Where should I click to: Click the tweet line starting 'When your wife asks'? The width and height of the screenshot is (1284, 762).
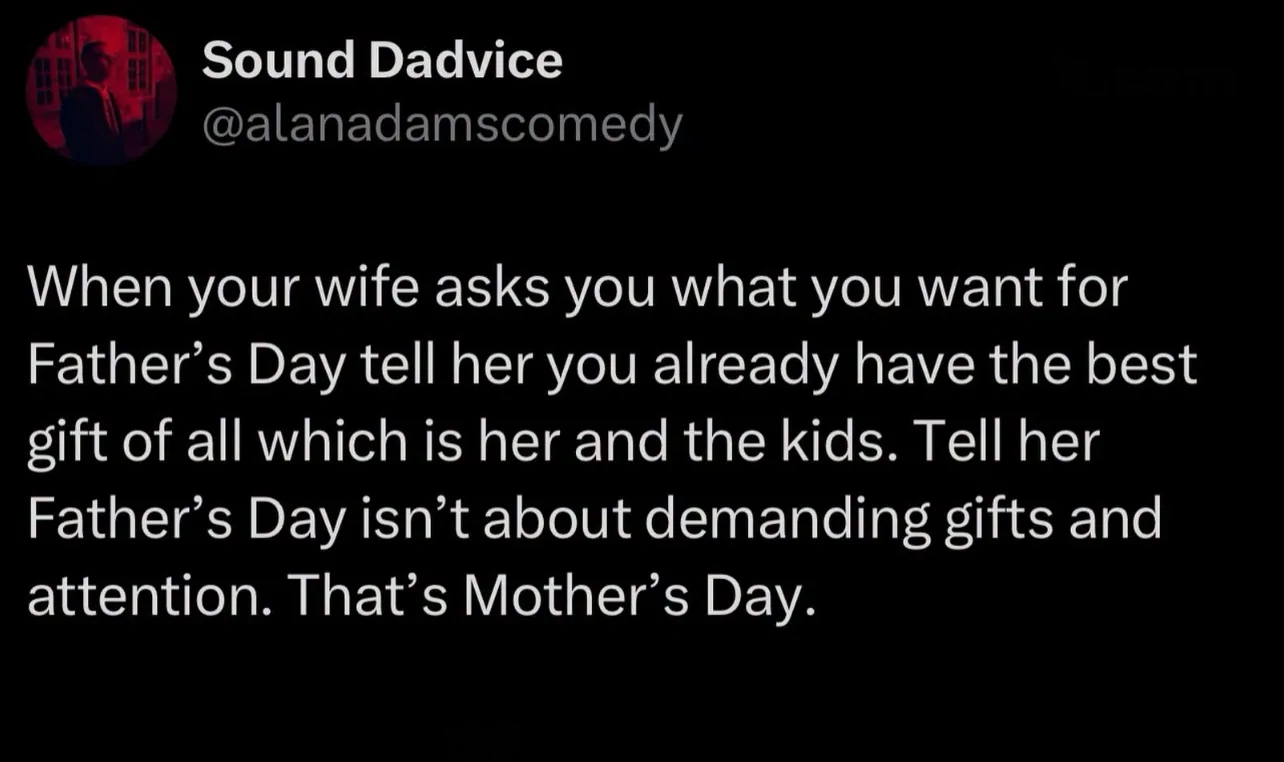point(577,290)
